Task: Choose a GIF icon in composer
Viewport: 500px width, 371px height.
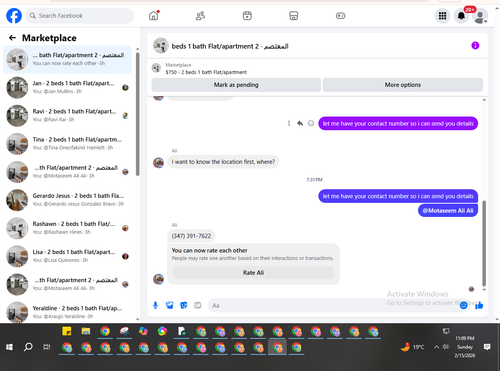Action: pos(198,305)
